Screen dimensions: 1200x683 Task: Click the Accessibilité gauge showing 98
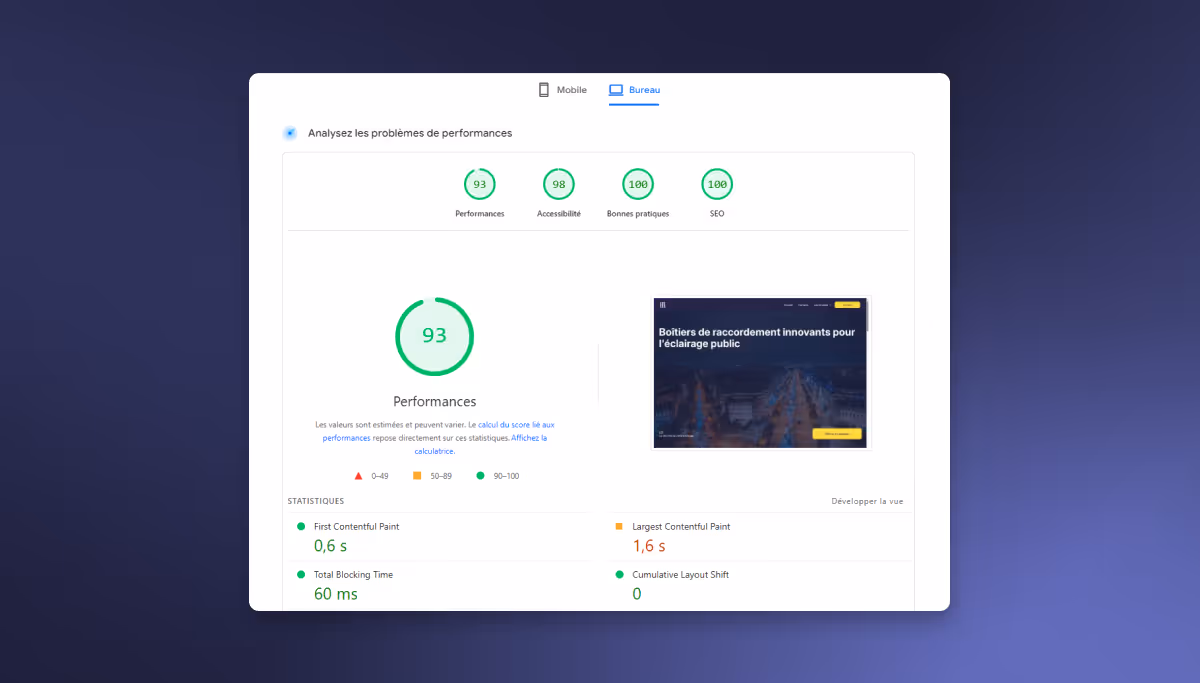(x=558, y=184)
